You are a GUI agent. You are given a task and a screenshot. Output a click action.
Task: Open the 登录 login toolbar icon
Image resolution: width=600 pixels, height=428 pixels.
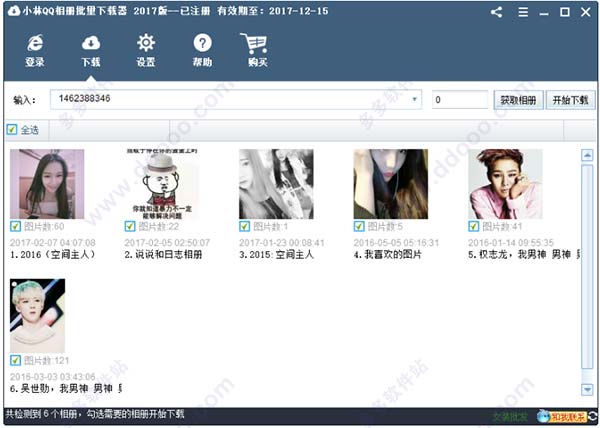35,50
